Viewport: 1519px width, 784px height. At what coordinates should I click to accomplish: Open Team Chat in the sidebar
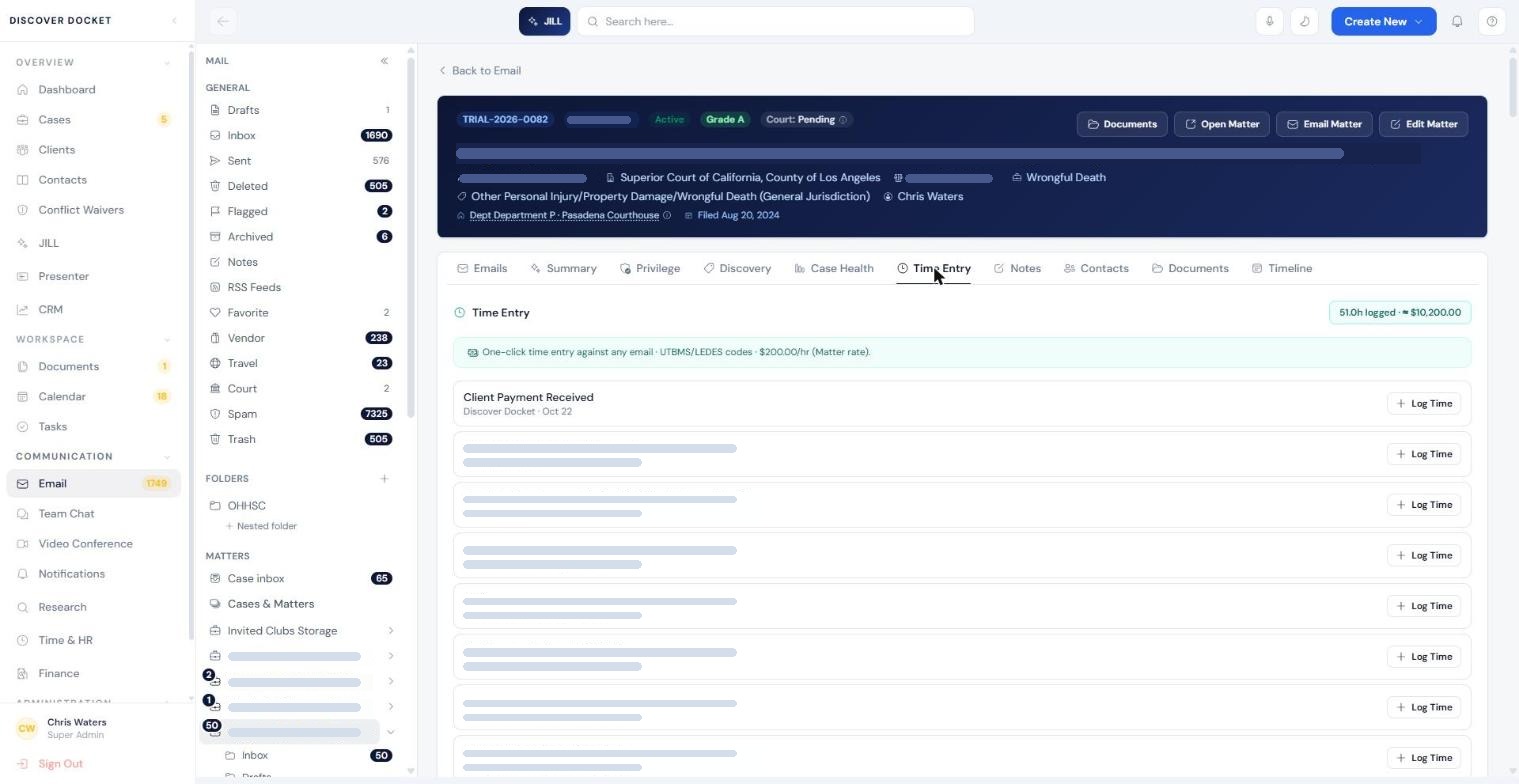66,514
